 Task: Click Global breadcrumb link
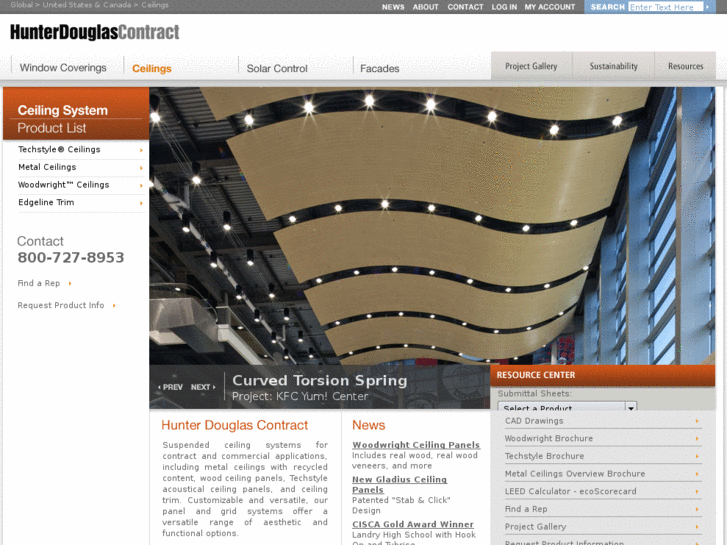21,5
